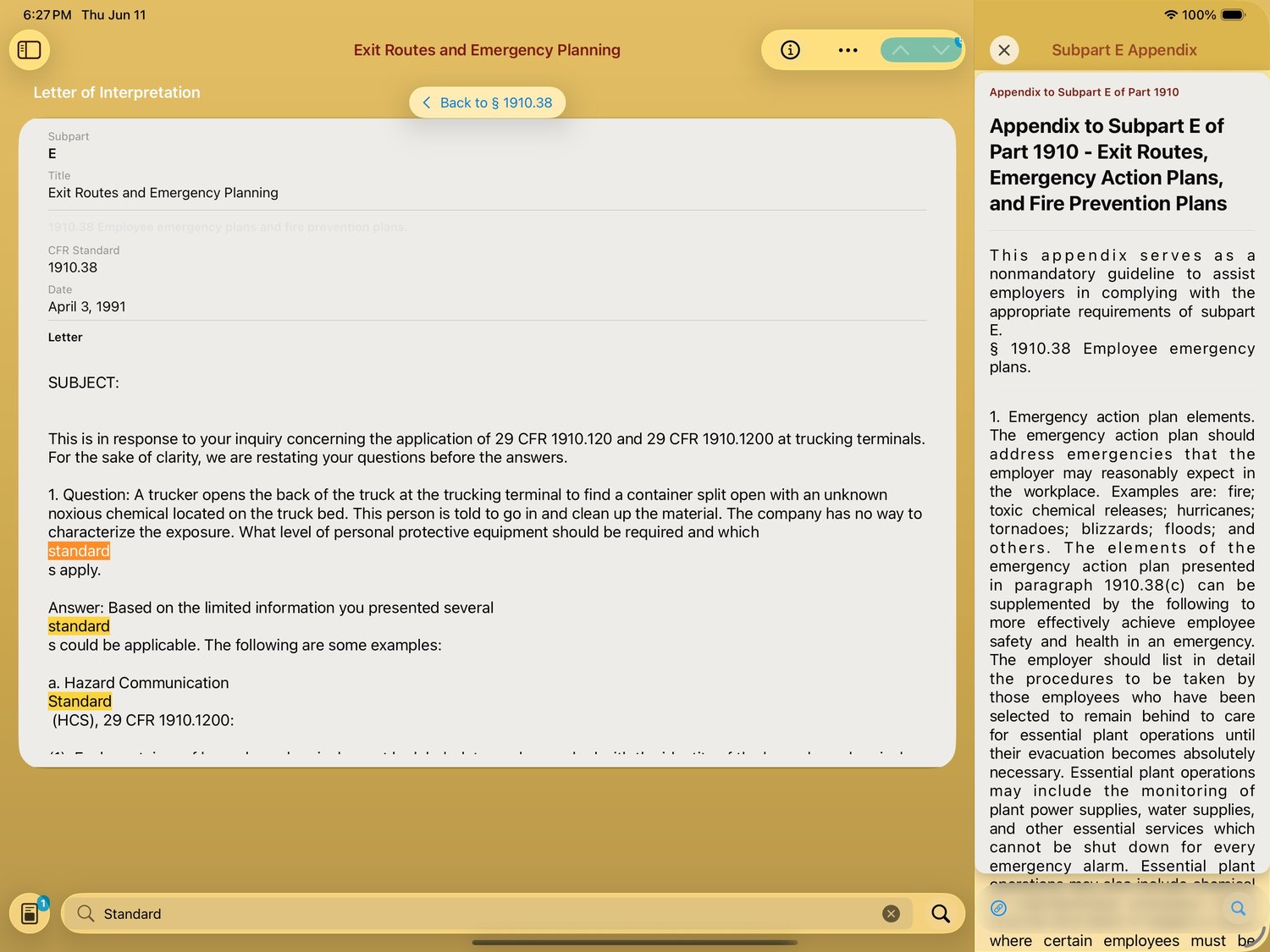Viewport: 1270px width, 952px height.
Task: Click the battery status icon
Action: (x=1234, y=14)
